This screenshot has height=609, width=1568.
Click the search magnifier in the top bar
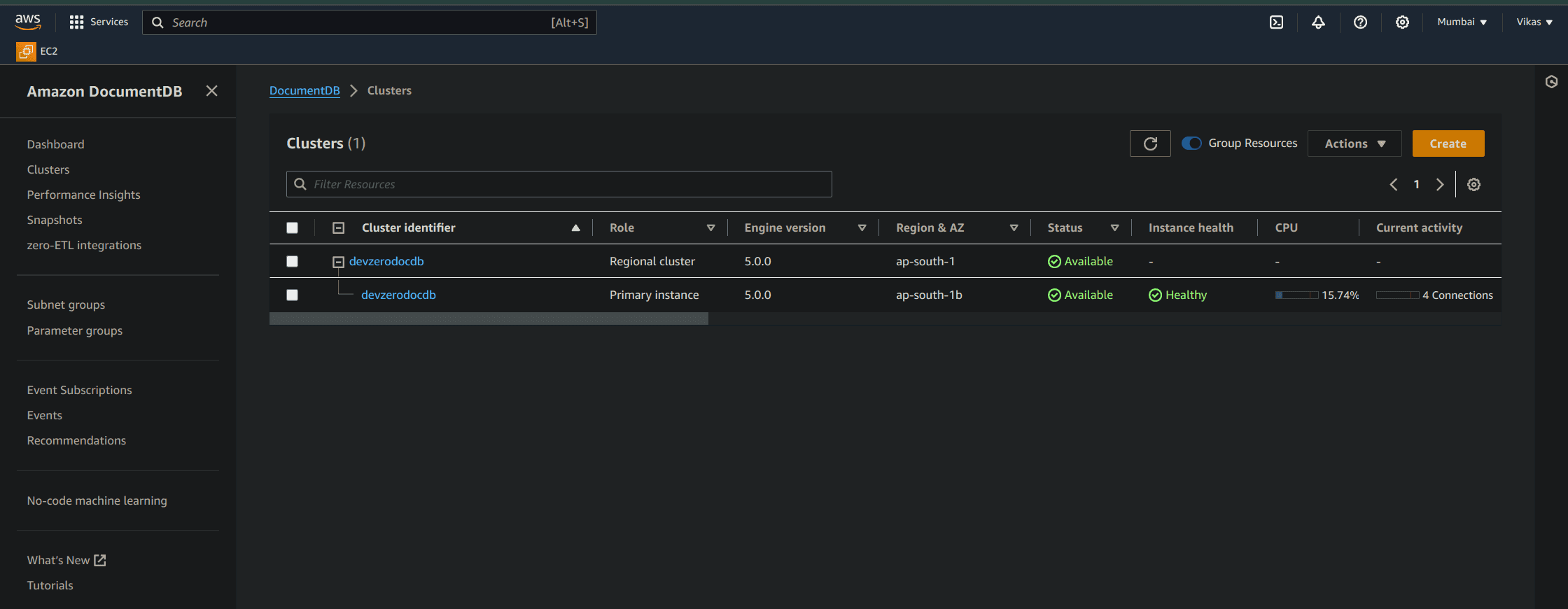pos(158,22)
